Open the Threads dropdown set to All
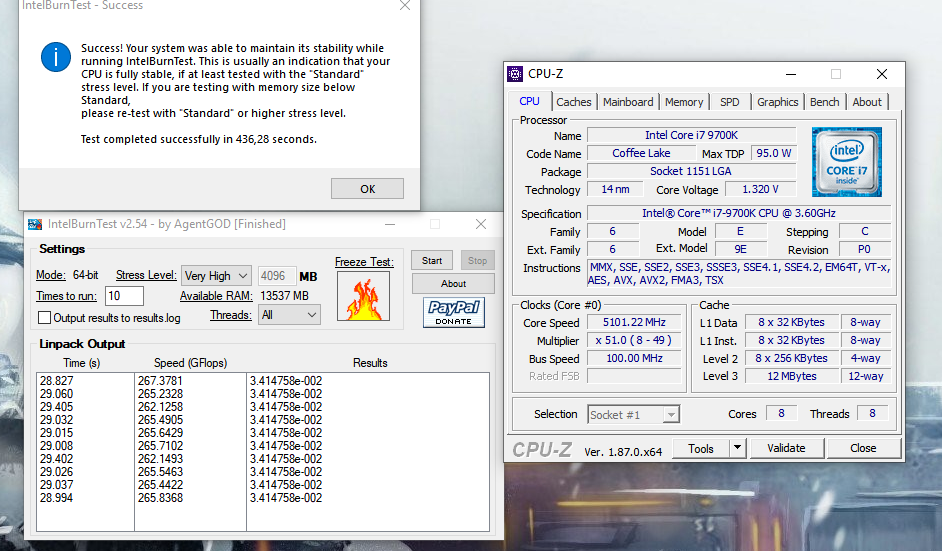The height and width of the screenshot is (551, 942). pyautogui.click(x=290, y=315)
